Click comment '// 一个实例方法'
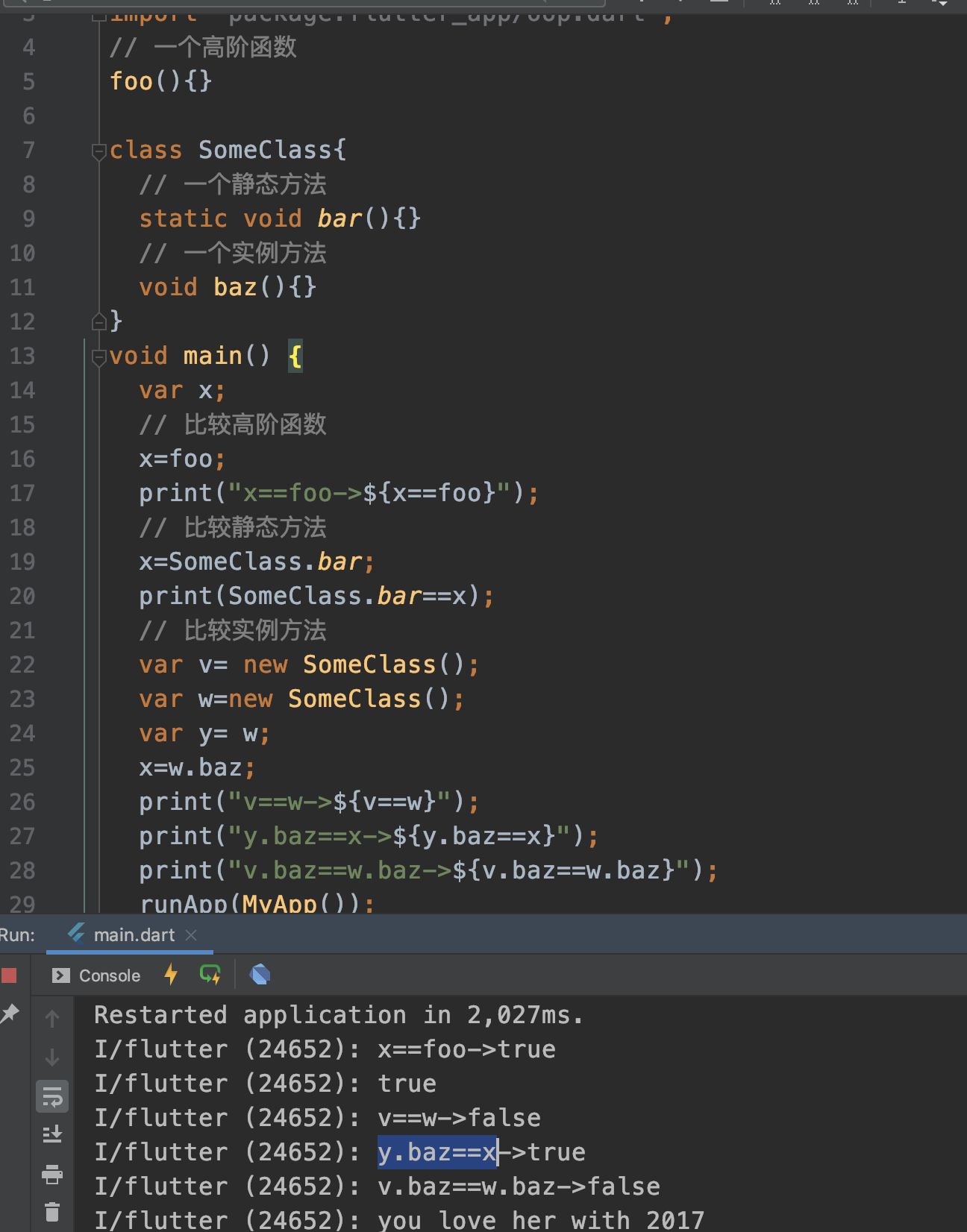 pyautogui.click(x=233, y=253)
